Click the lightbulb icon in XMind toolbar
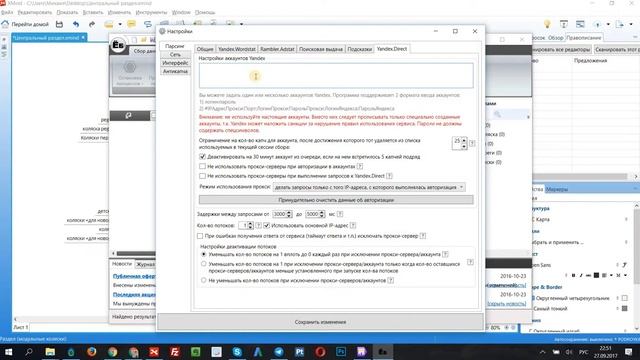This screenshot has width=640, height=360. click(547, 24)
